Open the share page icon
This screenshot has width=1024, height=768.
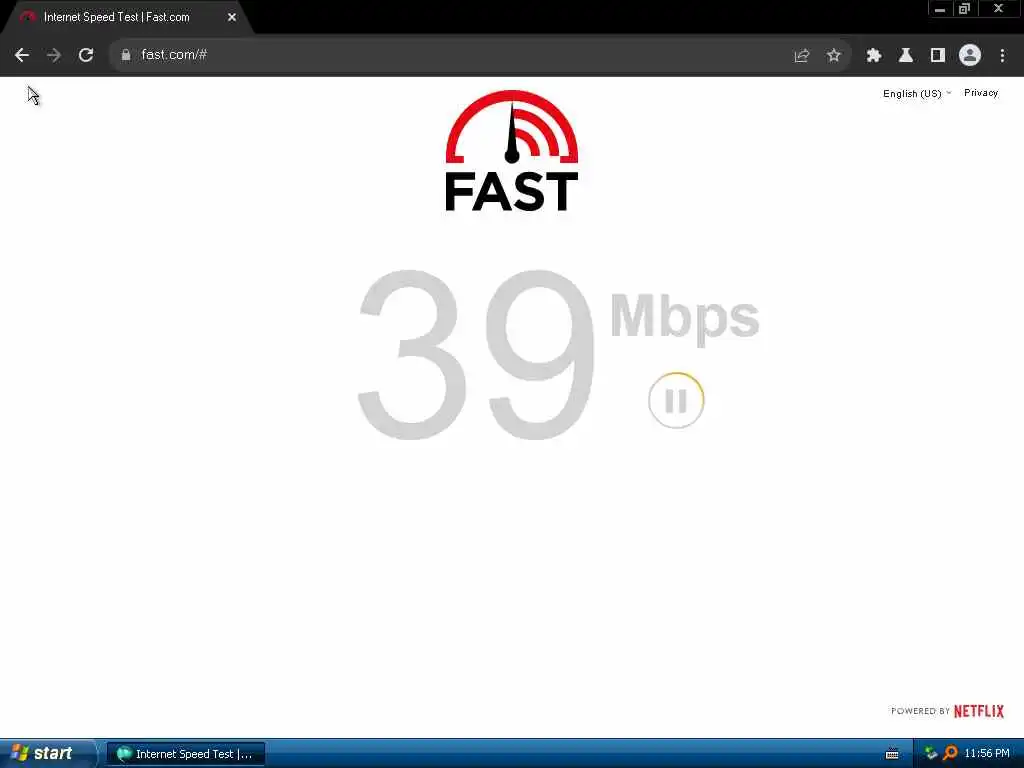point(801,56)
